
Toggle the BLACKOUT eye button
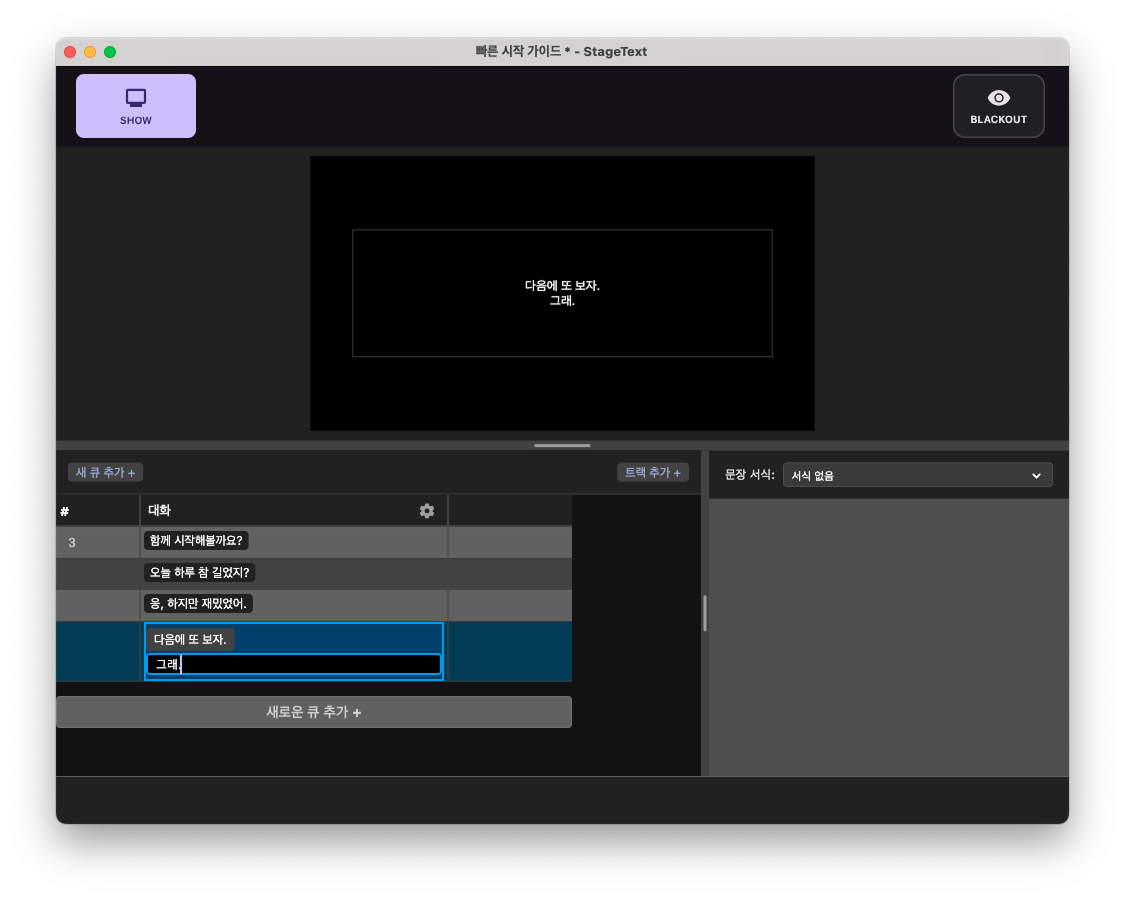pos(998,106)
